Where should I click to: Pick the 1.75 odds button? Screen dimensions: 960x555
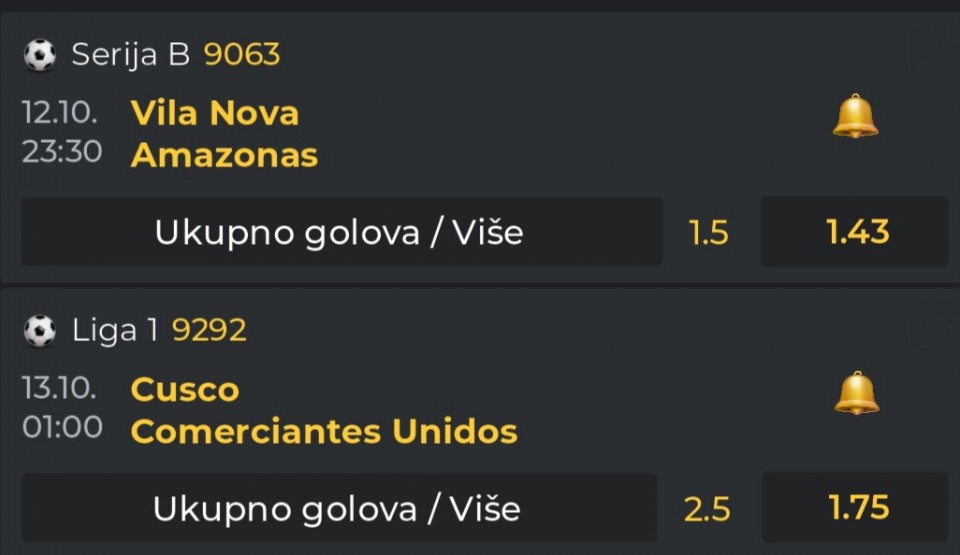click(x=857, y=508)
